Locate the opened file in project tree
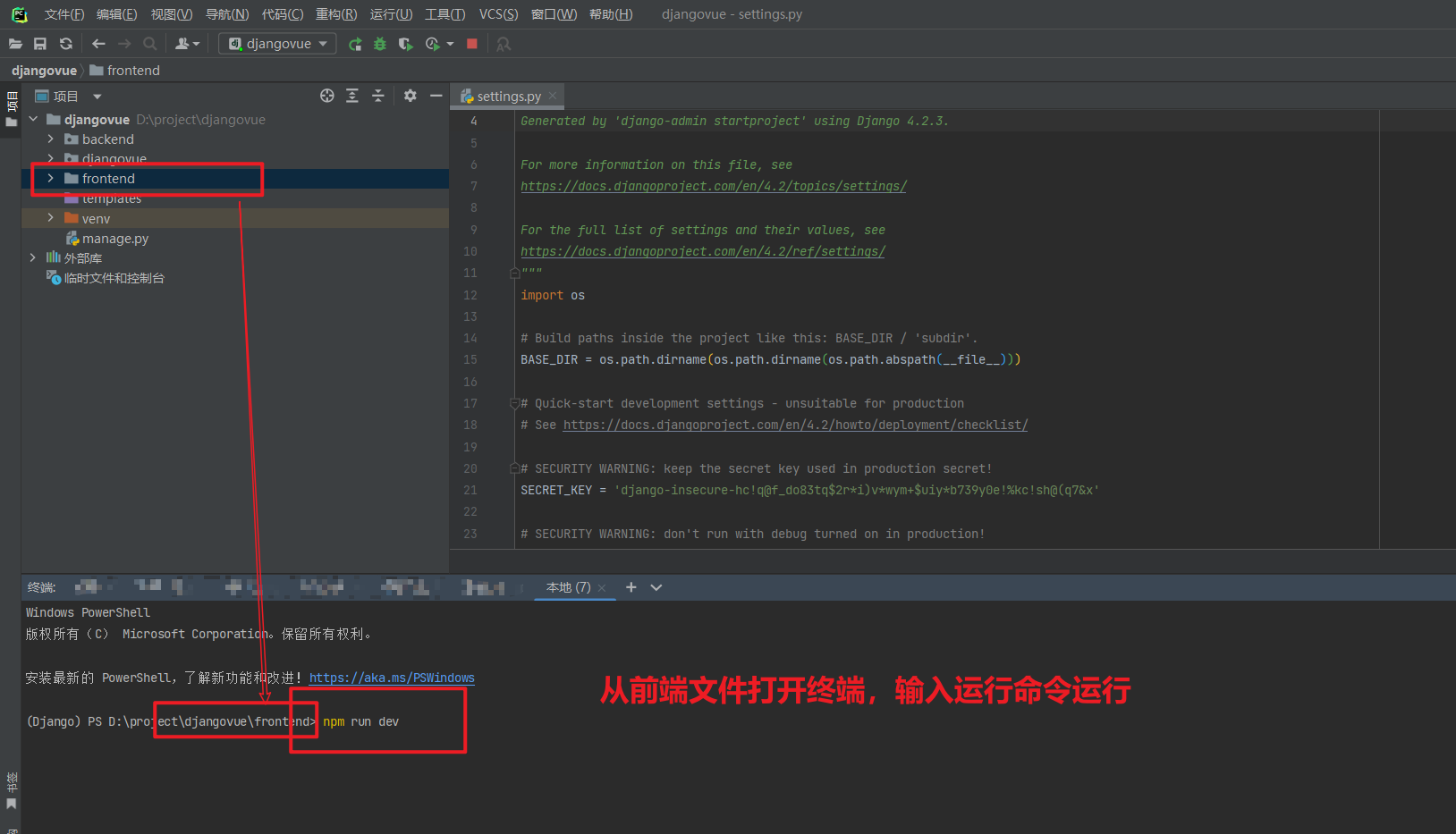The width and height of the screenshot is (1456, 834). tap(327, 96)
